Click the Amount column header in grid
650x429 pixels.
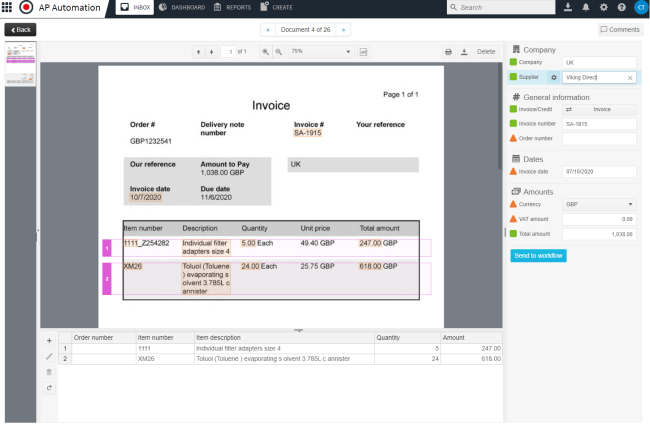471,338
